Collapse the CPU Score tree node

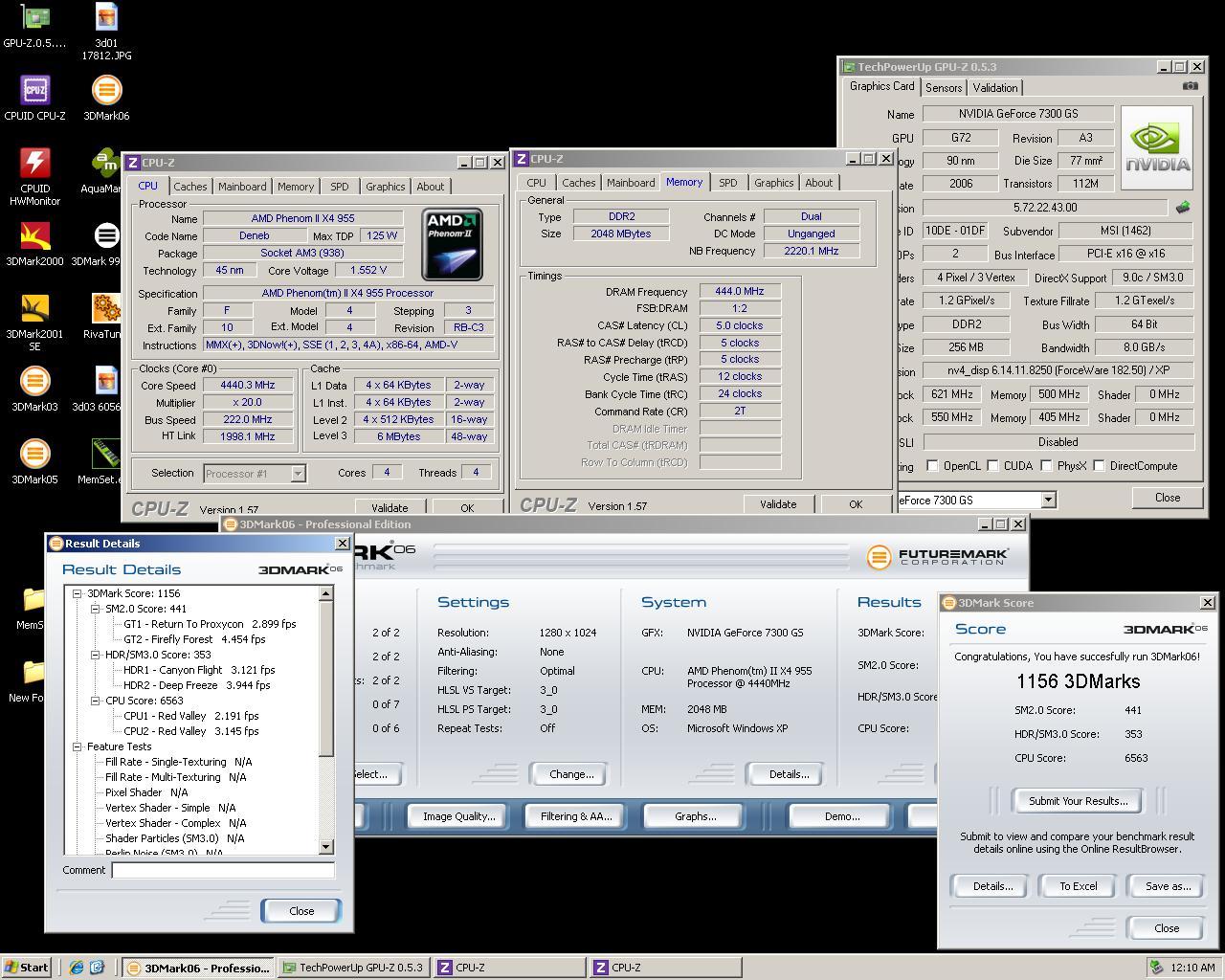95,701
